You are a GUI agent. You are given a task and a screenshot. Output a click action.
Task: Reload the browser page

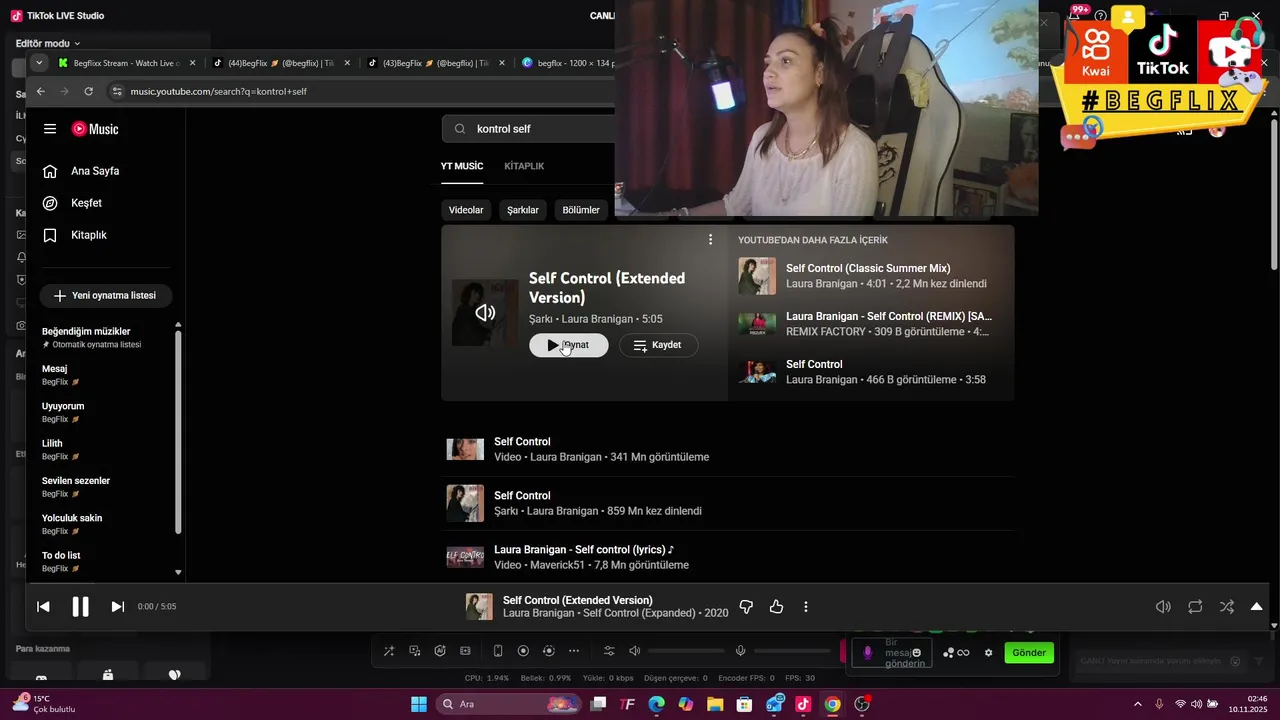[x=88, y=91]
